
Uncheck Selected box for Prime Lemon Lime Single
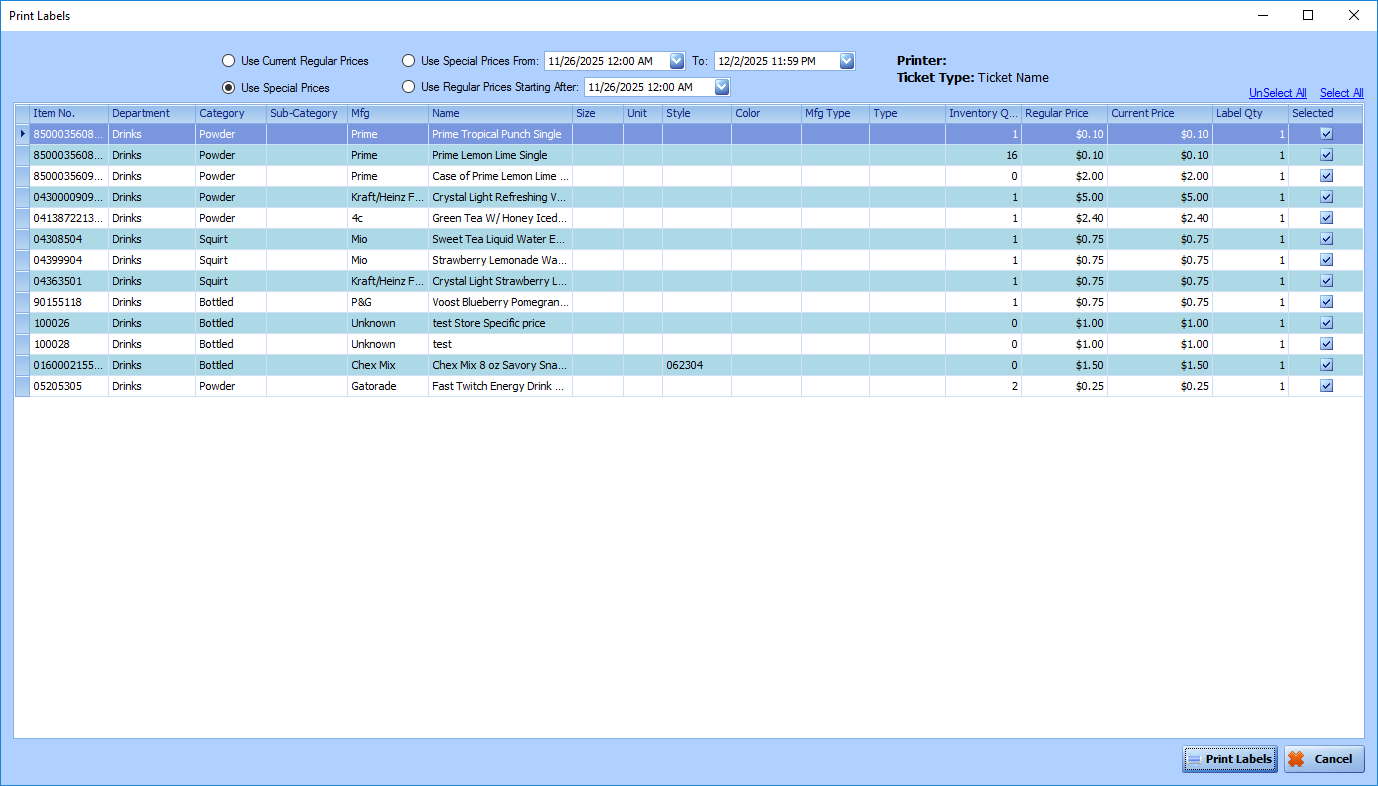1326,155
